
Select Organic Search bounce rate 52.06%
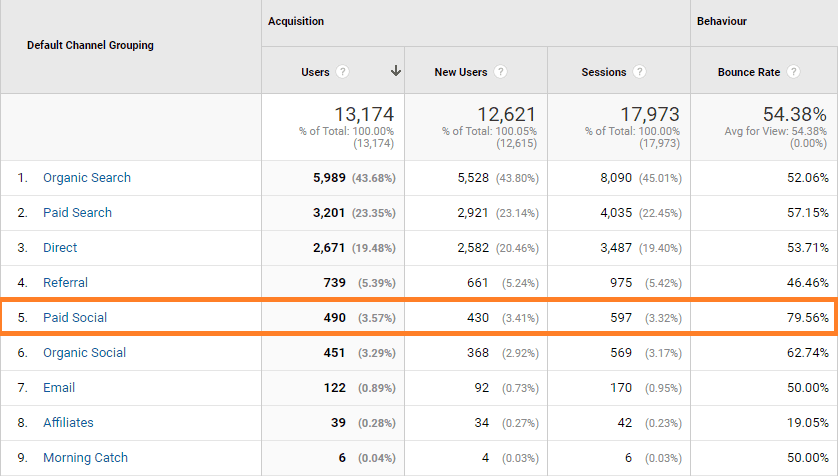(808, 178)
